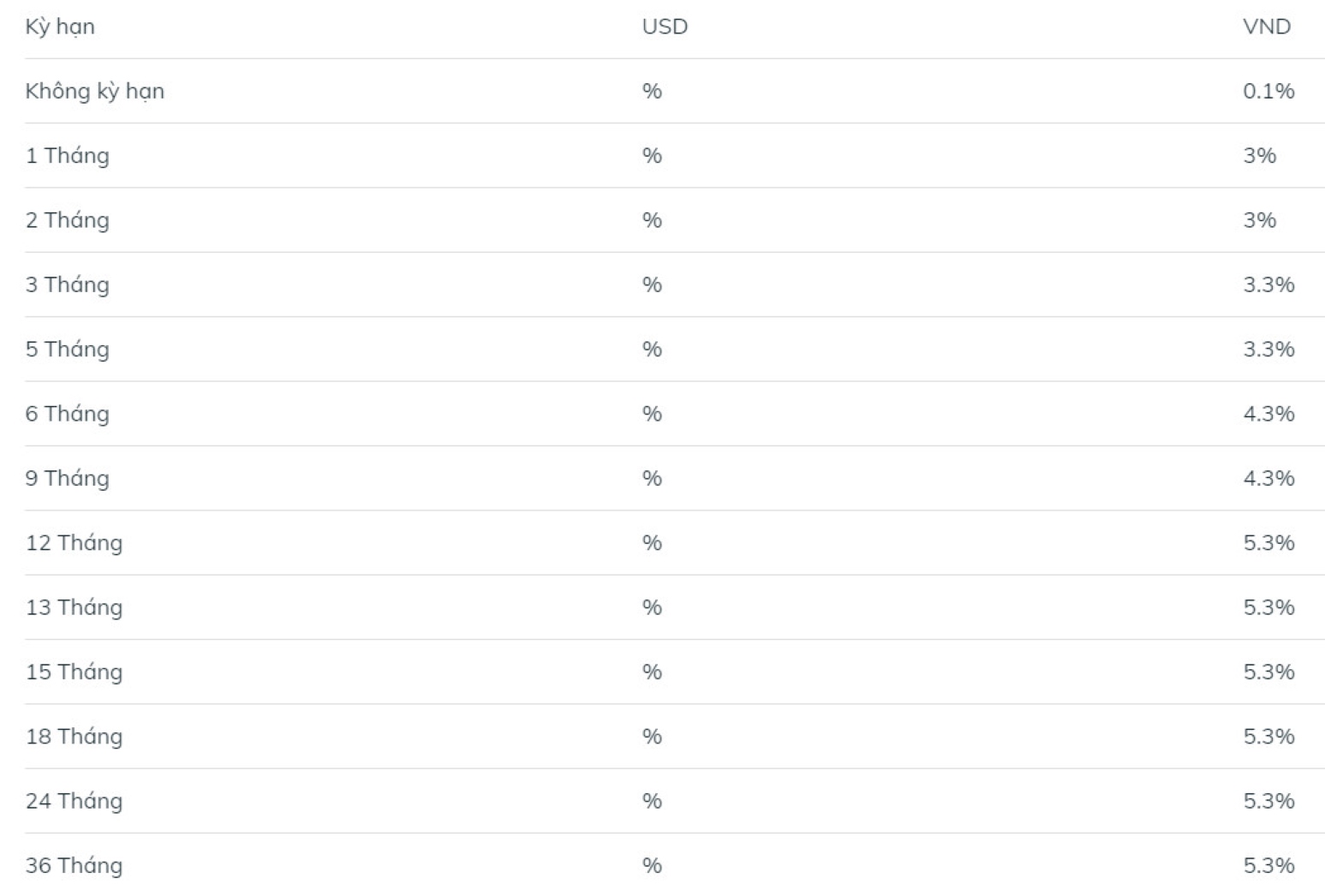Click the VND rate for 2 Tháng
Image resolution: width=1325 pixels, height=896 pixels.
coord(1260,220)
